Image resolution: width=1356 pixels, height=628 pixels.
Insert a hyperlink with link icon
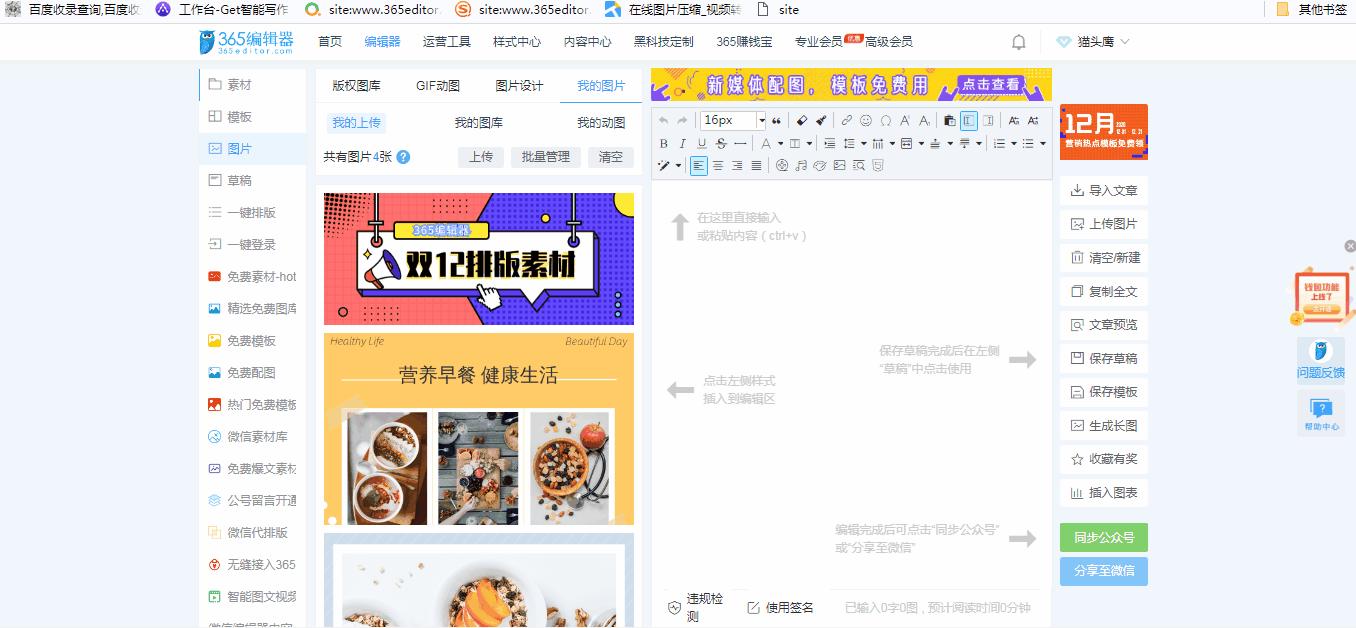(846, 120)
